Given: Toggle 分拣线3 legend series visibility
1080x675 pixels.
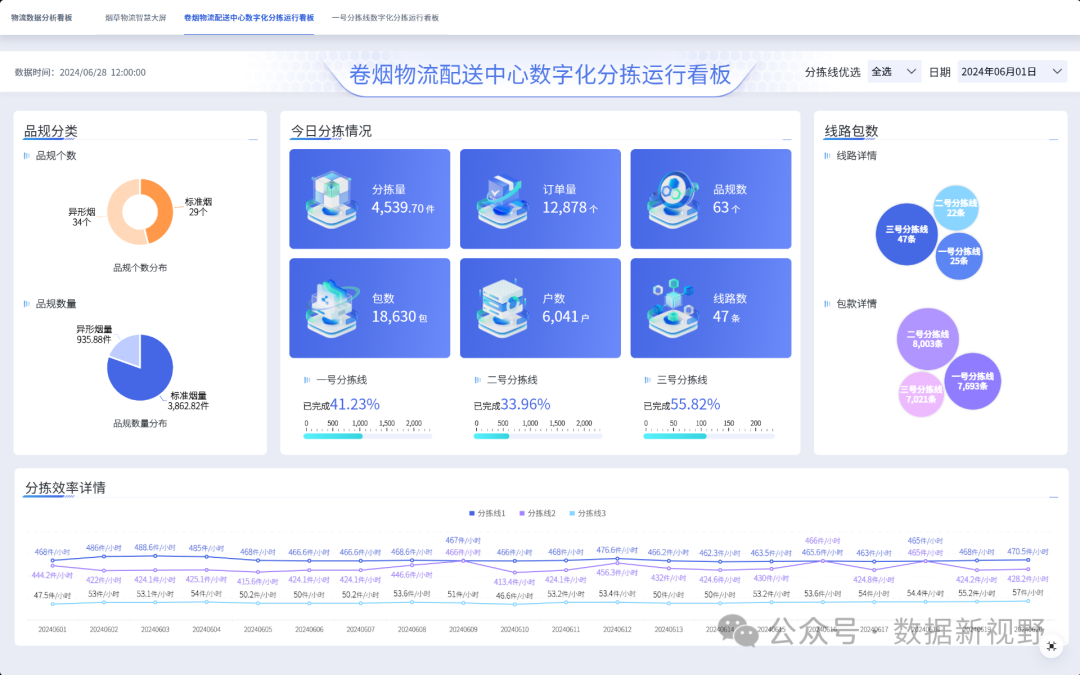Looking at the screenshot, I should click(x=587, y=513).
